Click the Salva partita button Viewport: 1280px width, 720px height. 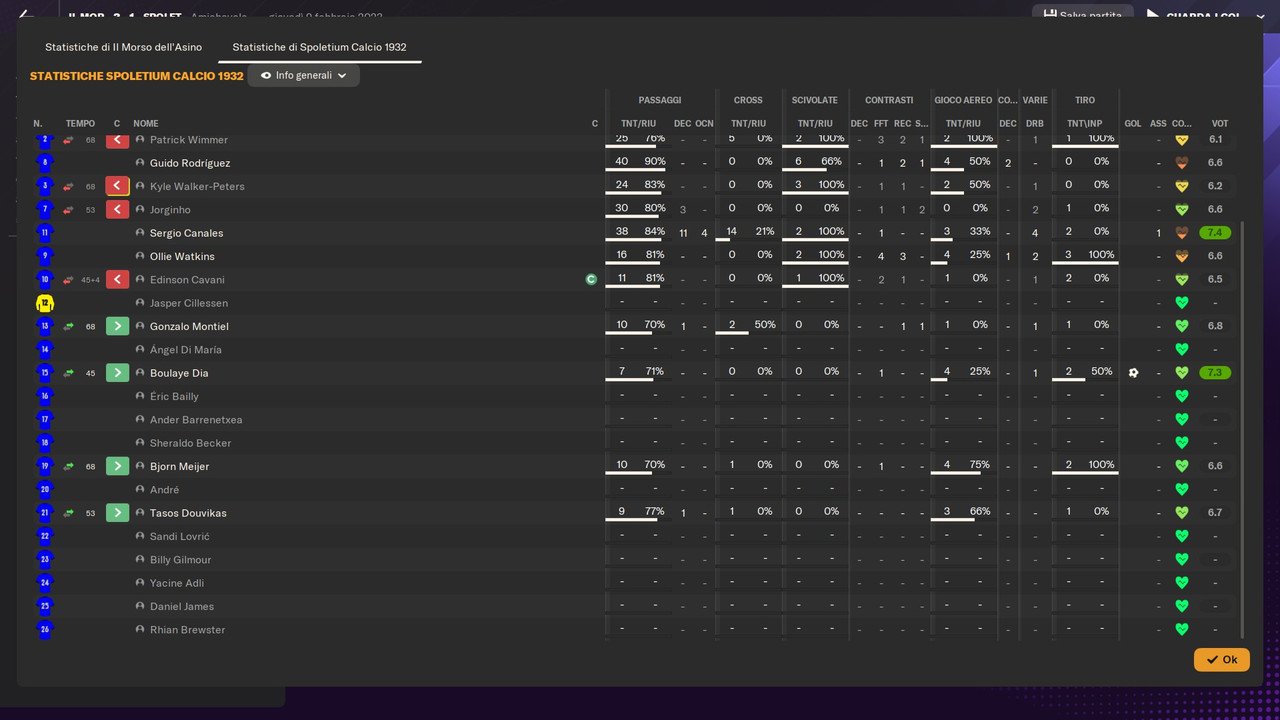tap(1082, 14)
